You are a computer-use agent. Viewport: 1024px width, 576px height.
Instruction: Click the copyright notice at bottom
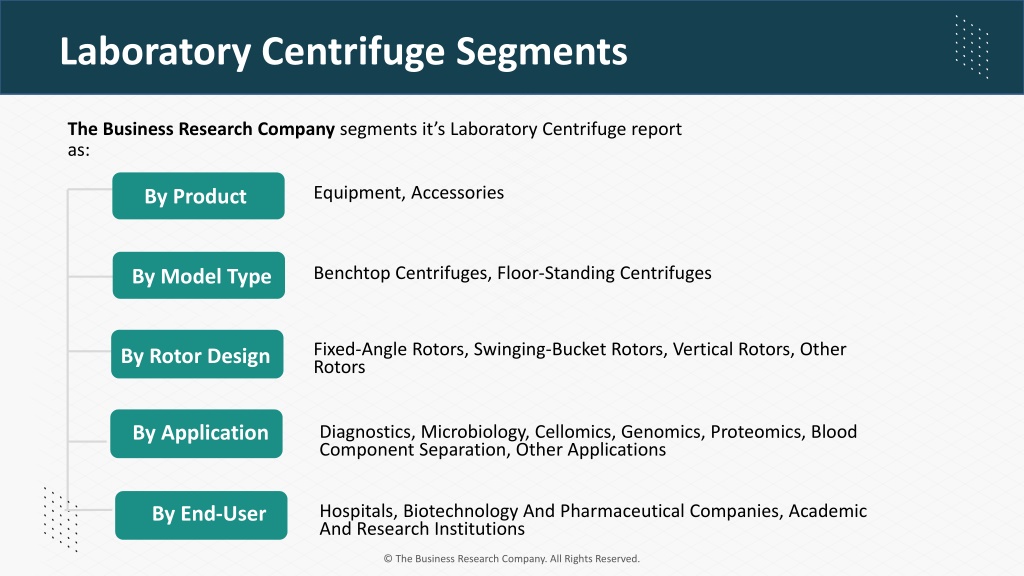click(511, 559)
